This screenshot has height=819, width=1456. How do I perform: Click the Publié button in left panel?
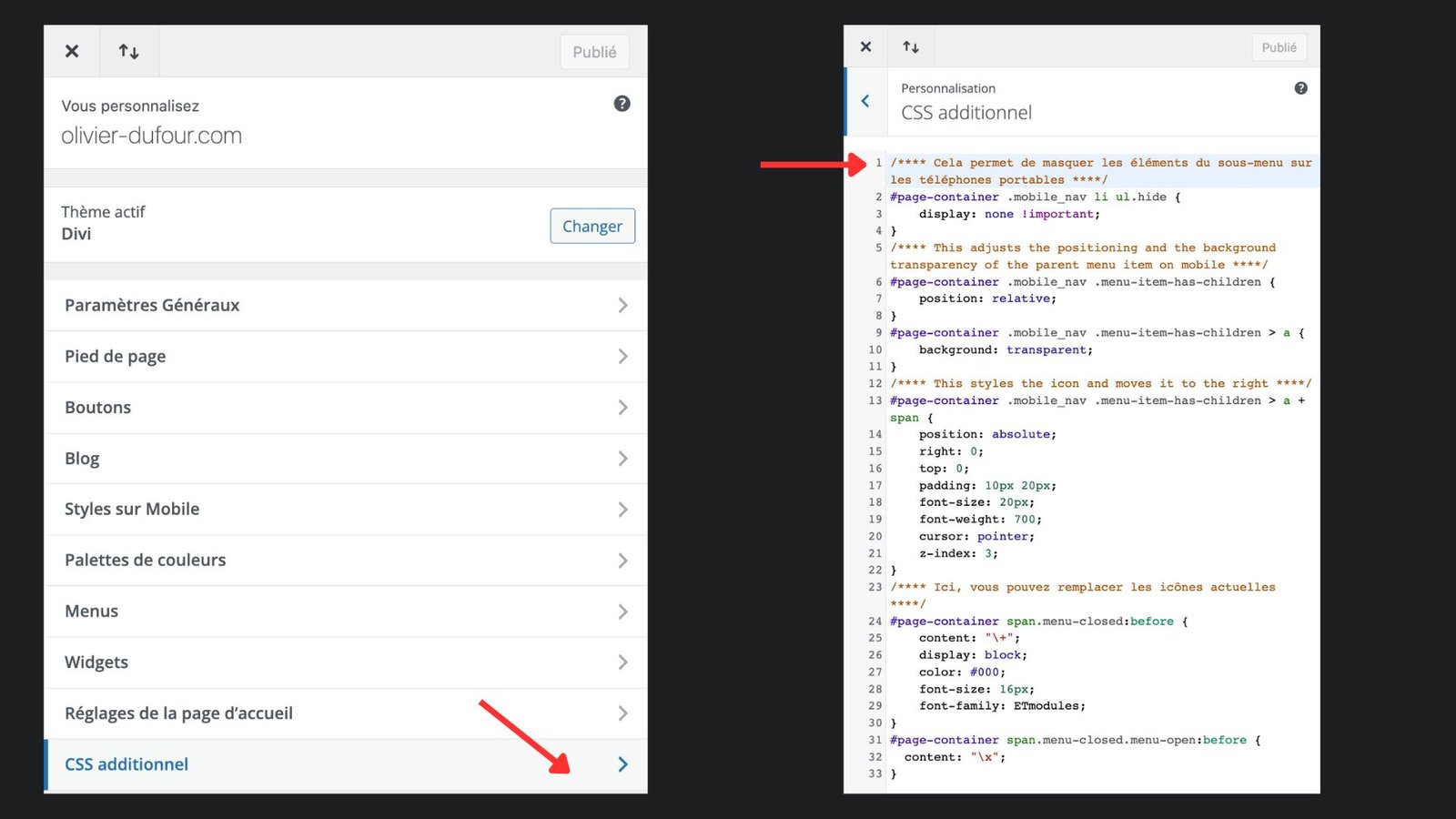click(594, 52)
